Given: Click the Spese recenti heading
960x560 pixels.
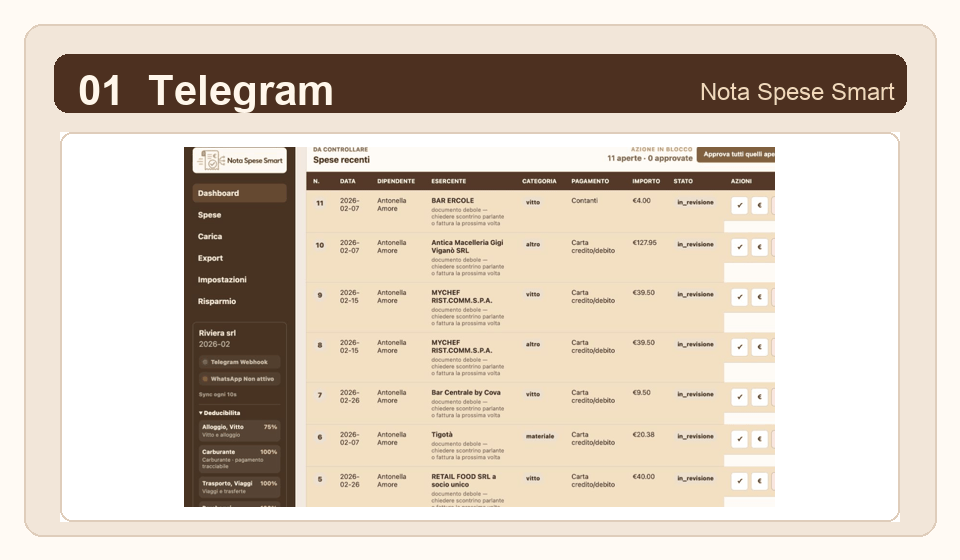Looking at the screenshot, I should 342,160.
